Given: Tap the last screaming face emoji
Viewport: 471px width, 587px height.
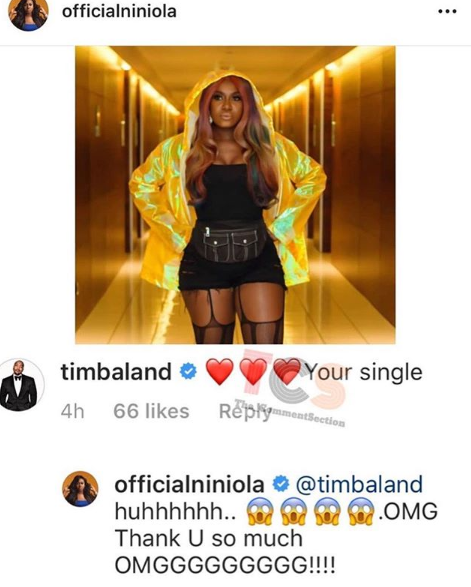Looking at the screenshot, I should (361, 512).
